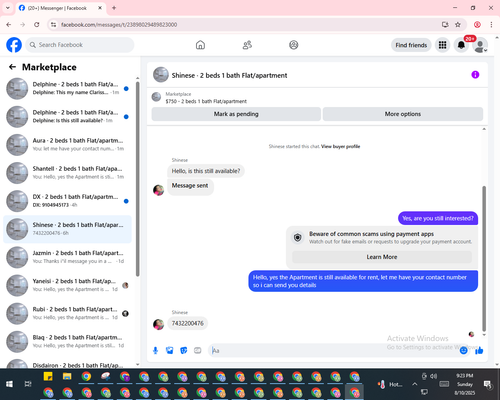Open the Facebook menu grid icon
This screenshot has height=400, width=500.
[442, 45]
